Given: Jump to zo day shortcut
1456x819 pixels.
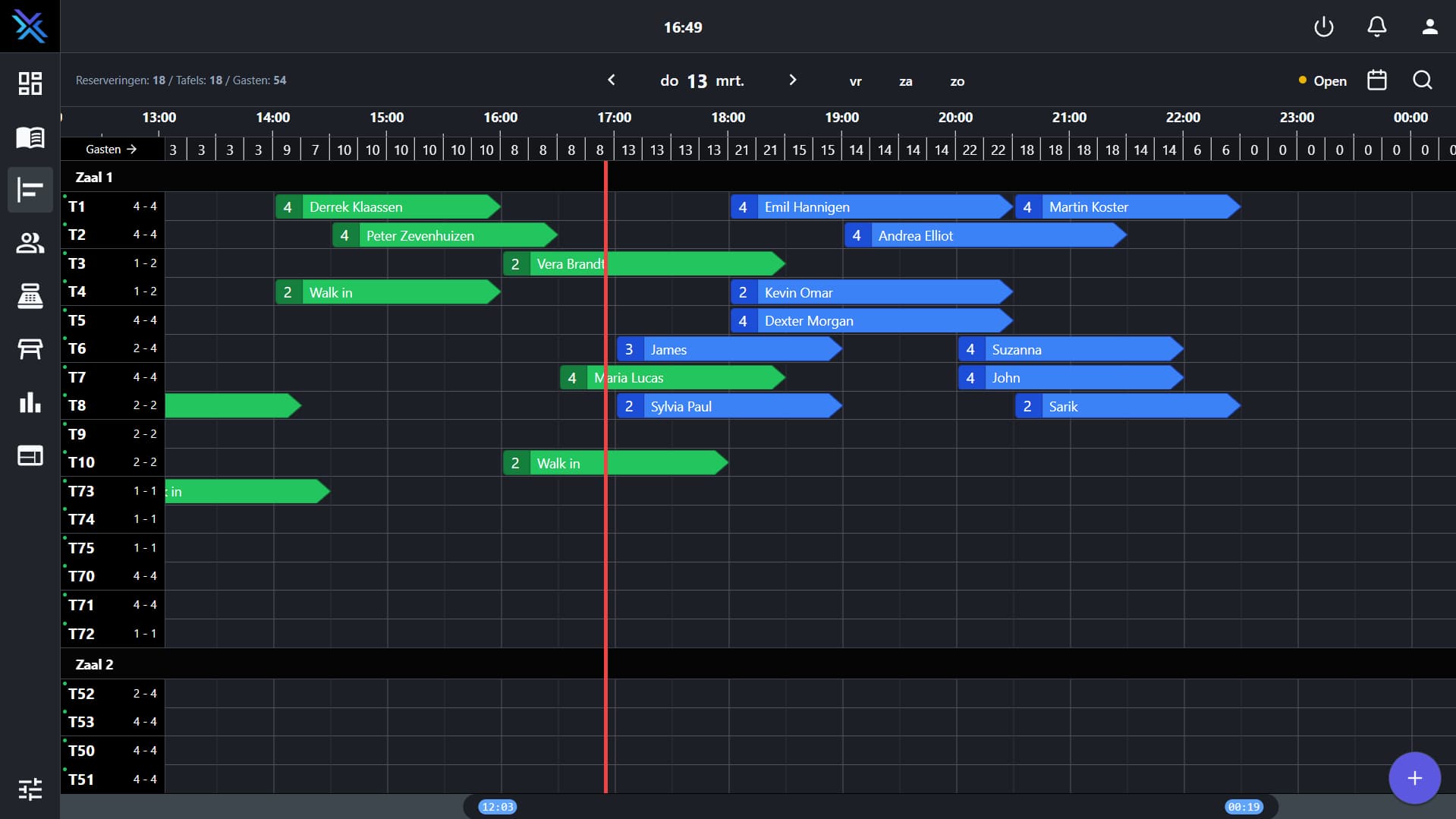Looking at the screenshot, I should click(x=957, y=81).
